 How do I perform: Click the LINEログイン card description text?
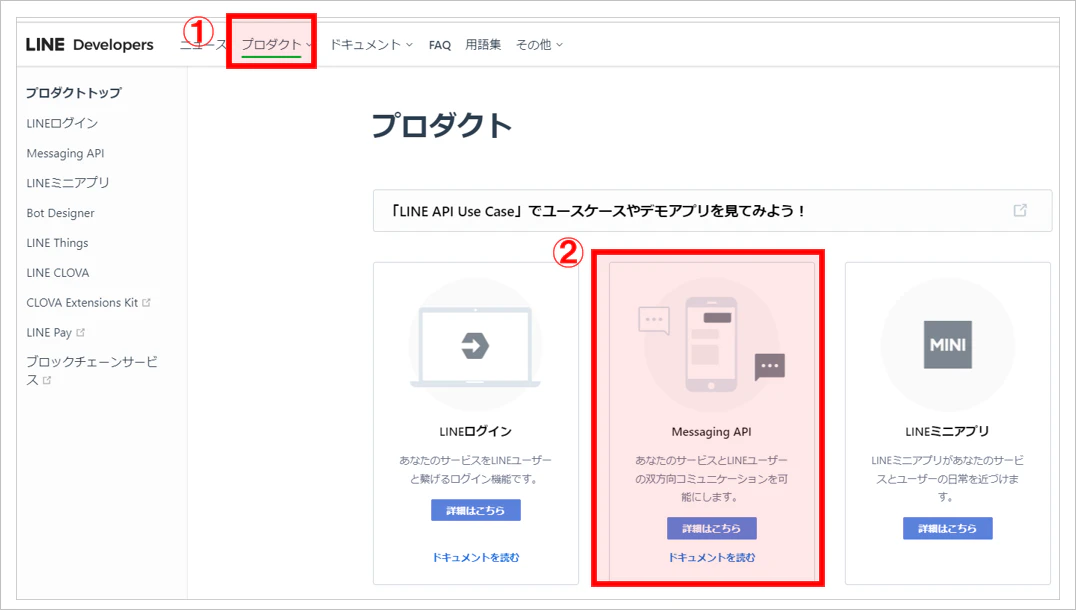(476, 469)
